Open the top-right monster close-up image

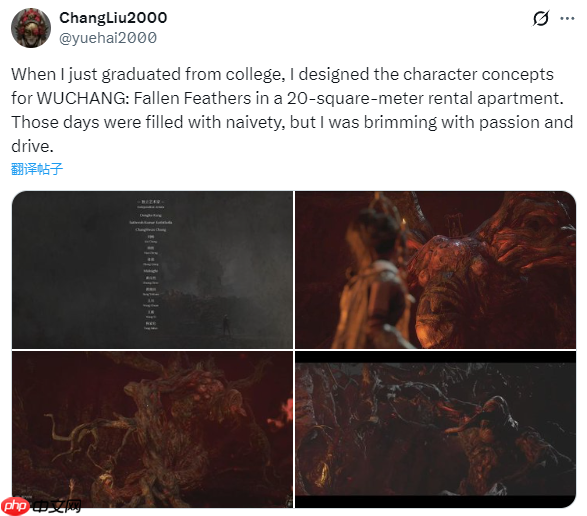tap(435, 270)
